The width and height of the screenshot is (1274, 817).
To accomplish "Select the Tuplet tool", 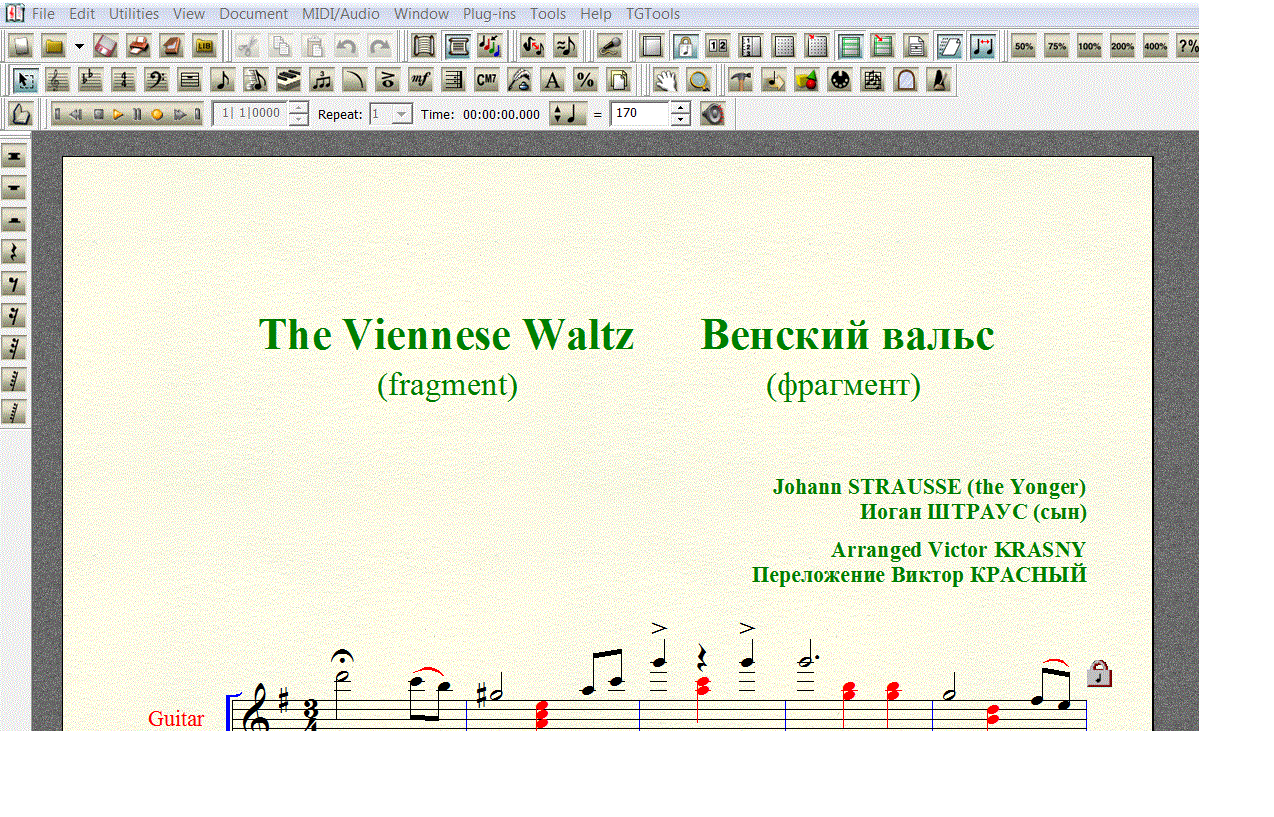I will (322, 80).
